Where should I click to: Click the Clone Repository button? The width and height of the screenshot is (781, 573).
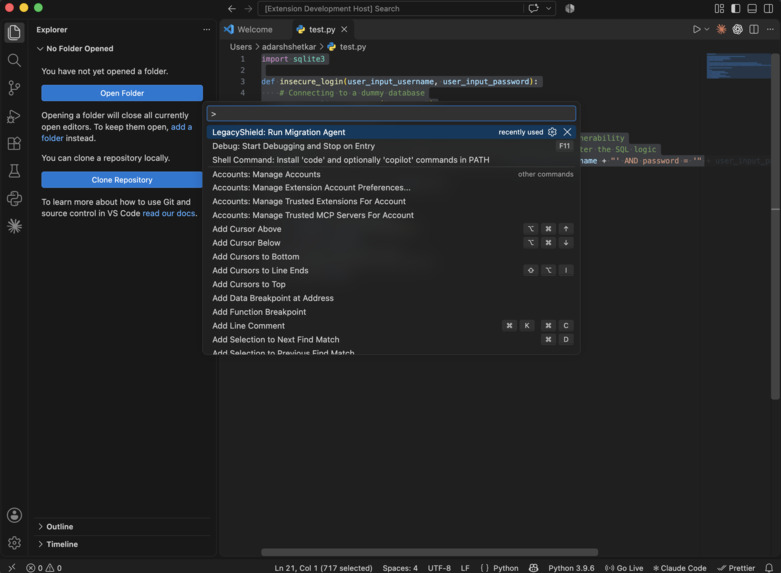tap(122, 180)
